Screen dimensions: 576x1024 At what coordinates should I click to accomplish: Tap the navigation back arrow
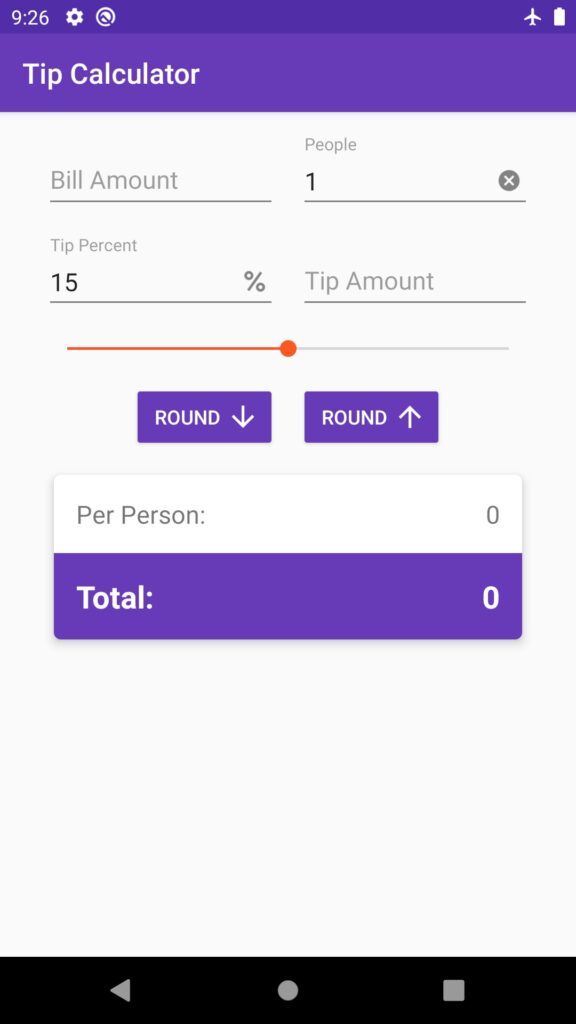(x=120, y=990)
